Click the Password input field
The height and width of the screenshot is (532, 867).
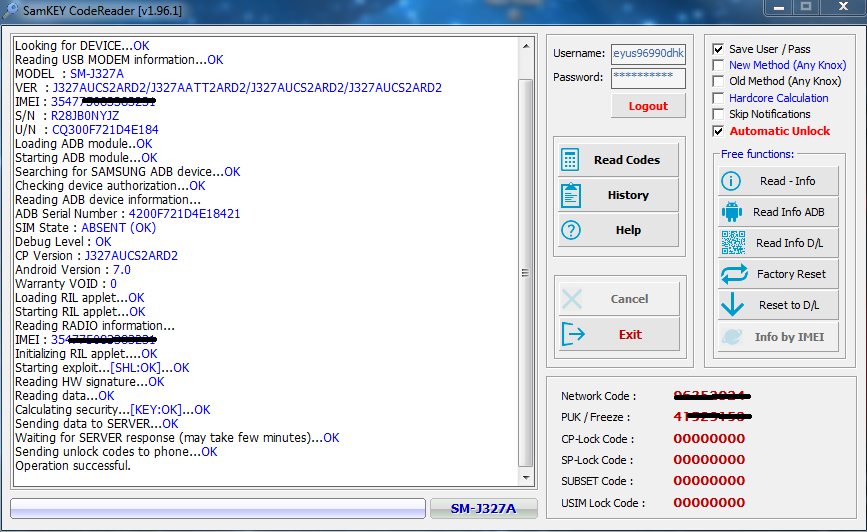(648, 77)
